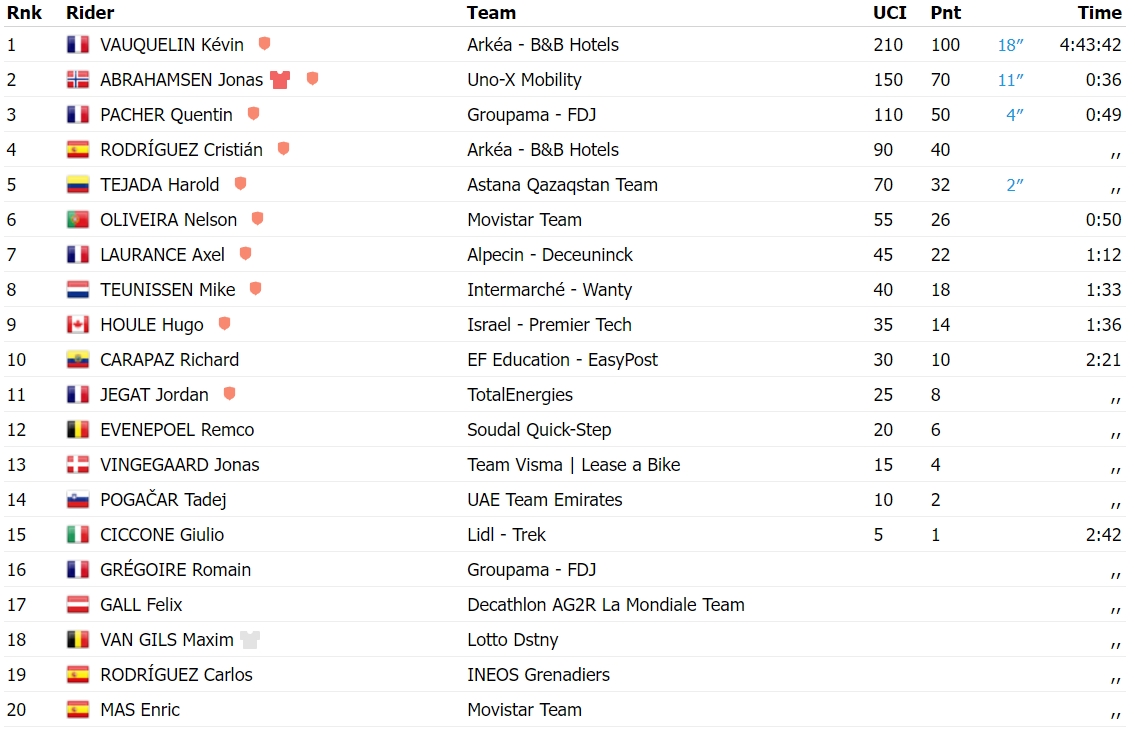The width and height of the screenshot is (1135, 729).
Task: Click the Norwegian flag next to ABRAHAMSEN
Action: pos(77,80)
